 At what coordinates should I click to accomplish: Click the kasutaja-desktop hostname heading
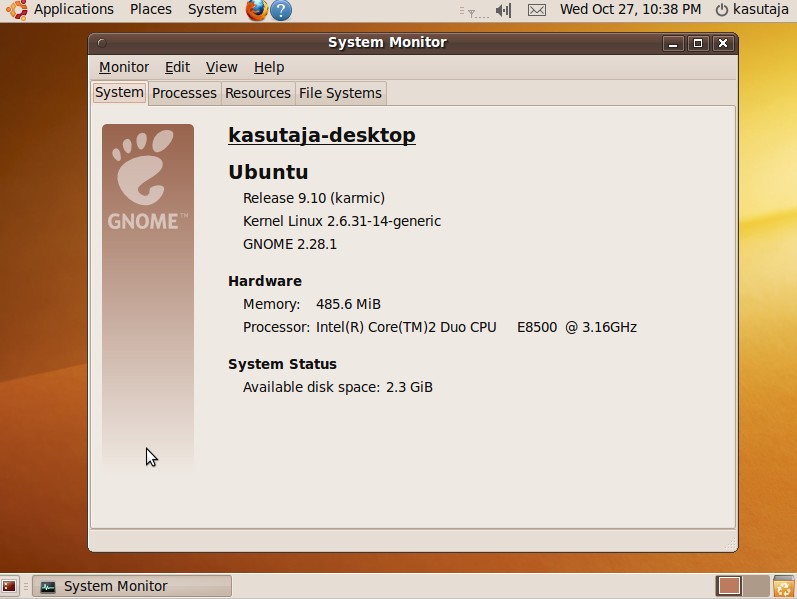322,135
